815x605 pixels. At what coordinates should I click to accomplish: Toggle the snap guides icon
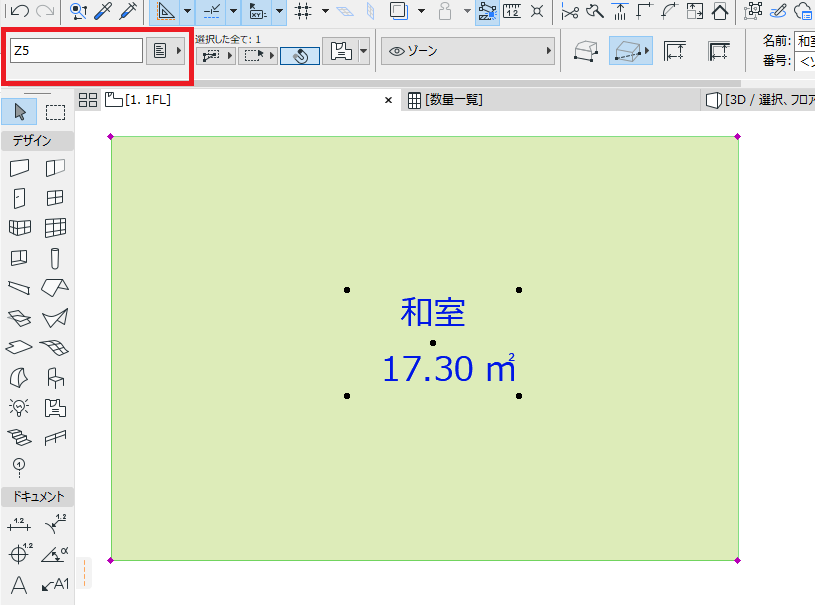(x=211, y=11)
